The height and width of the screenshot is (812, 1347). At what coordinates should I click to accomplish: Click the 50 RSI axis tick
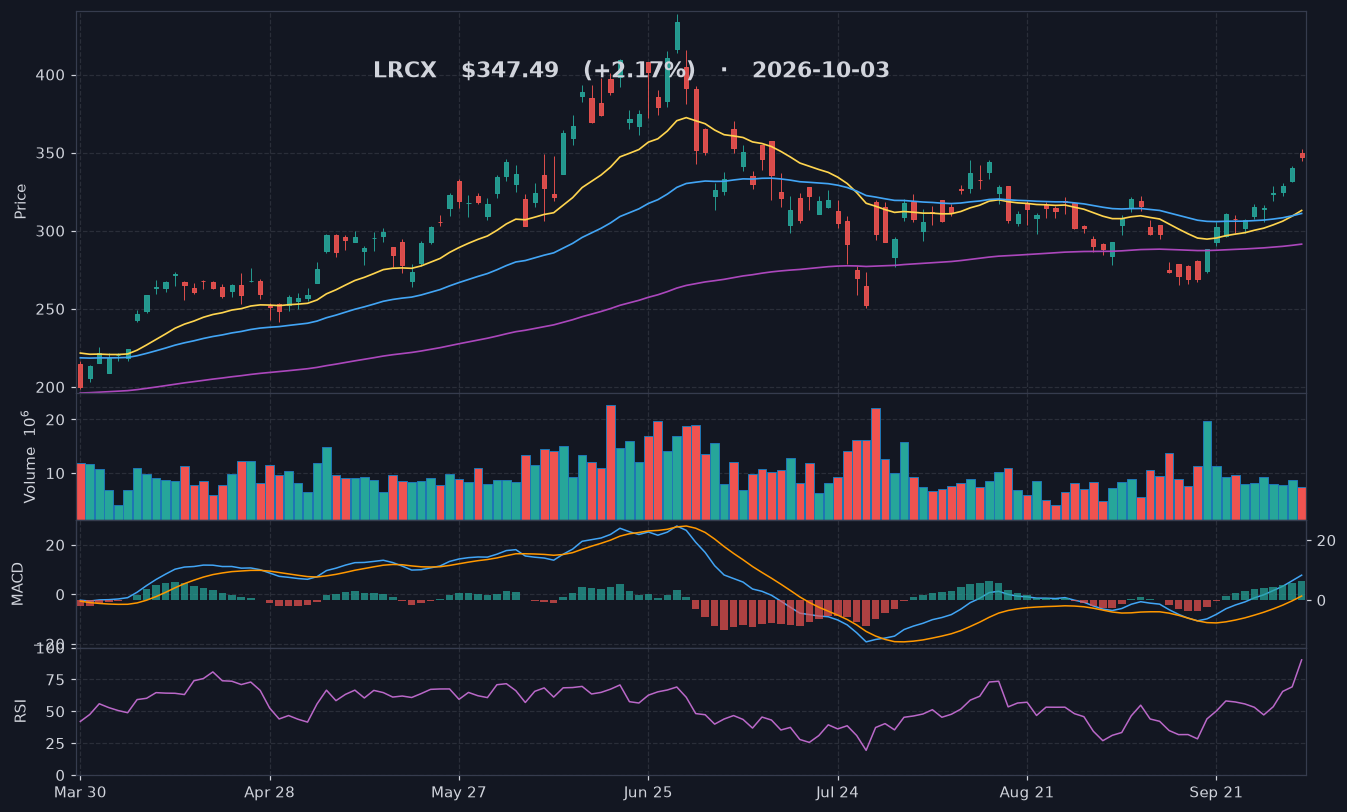coord(57,713)
